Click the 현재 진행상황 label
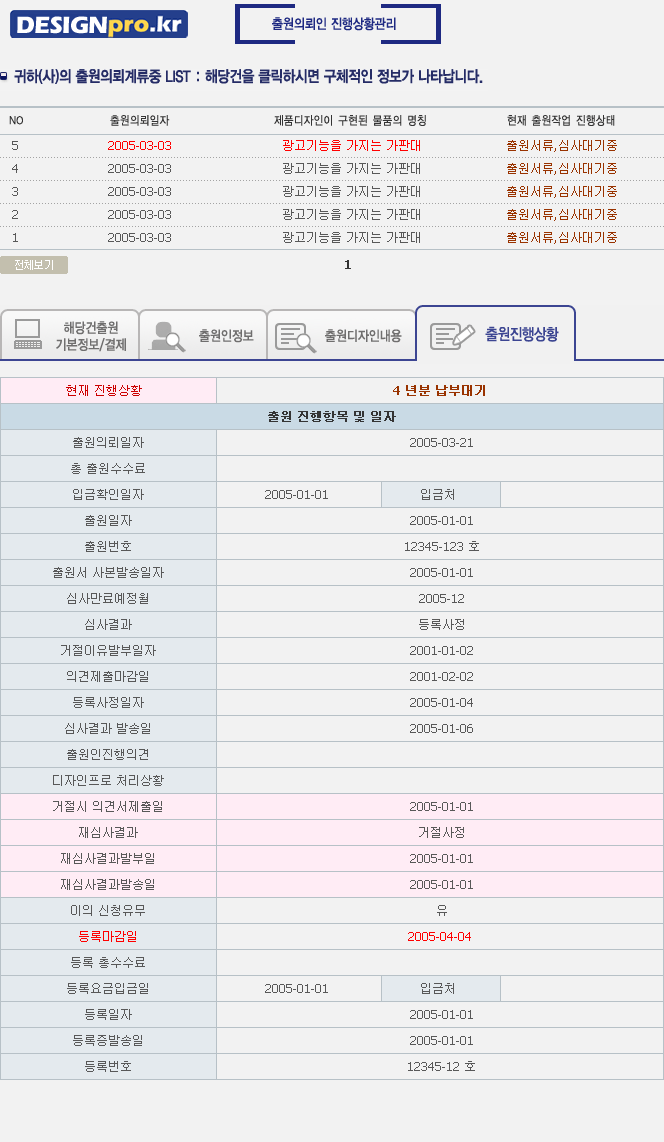This screenshot has width=664, height=1142. pos(103,390)
